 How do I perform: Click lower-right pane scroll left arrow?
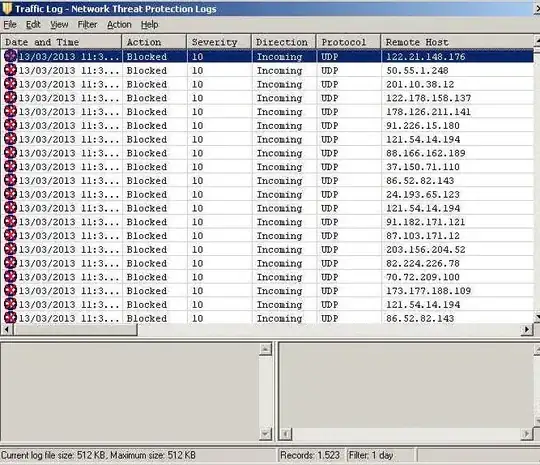[285, 434]
